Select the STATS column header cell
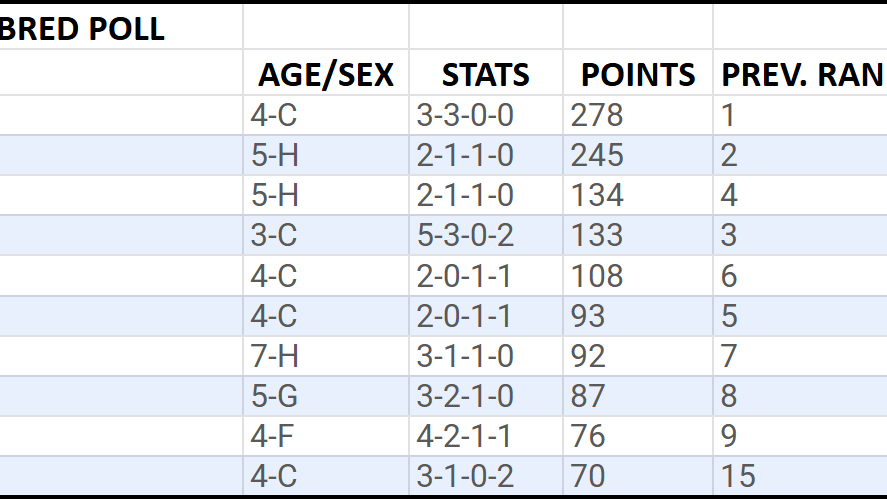Viewport: 887px width, 499px height. [486, 72]
